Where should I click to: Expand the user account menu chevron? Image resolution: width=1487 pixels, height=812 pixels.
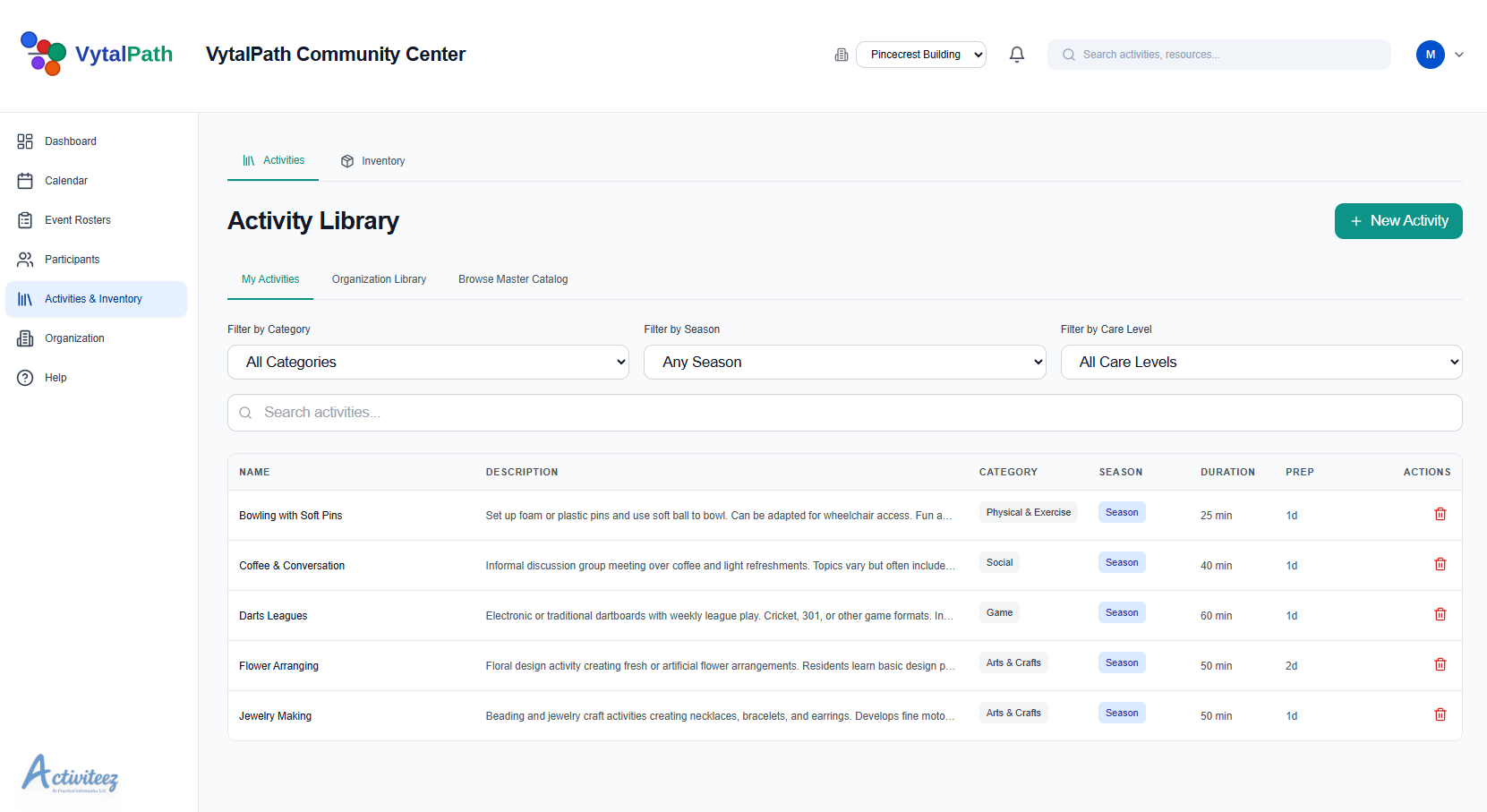(1459, 55)
